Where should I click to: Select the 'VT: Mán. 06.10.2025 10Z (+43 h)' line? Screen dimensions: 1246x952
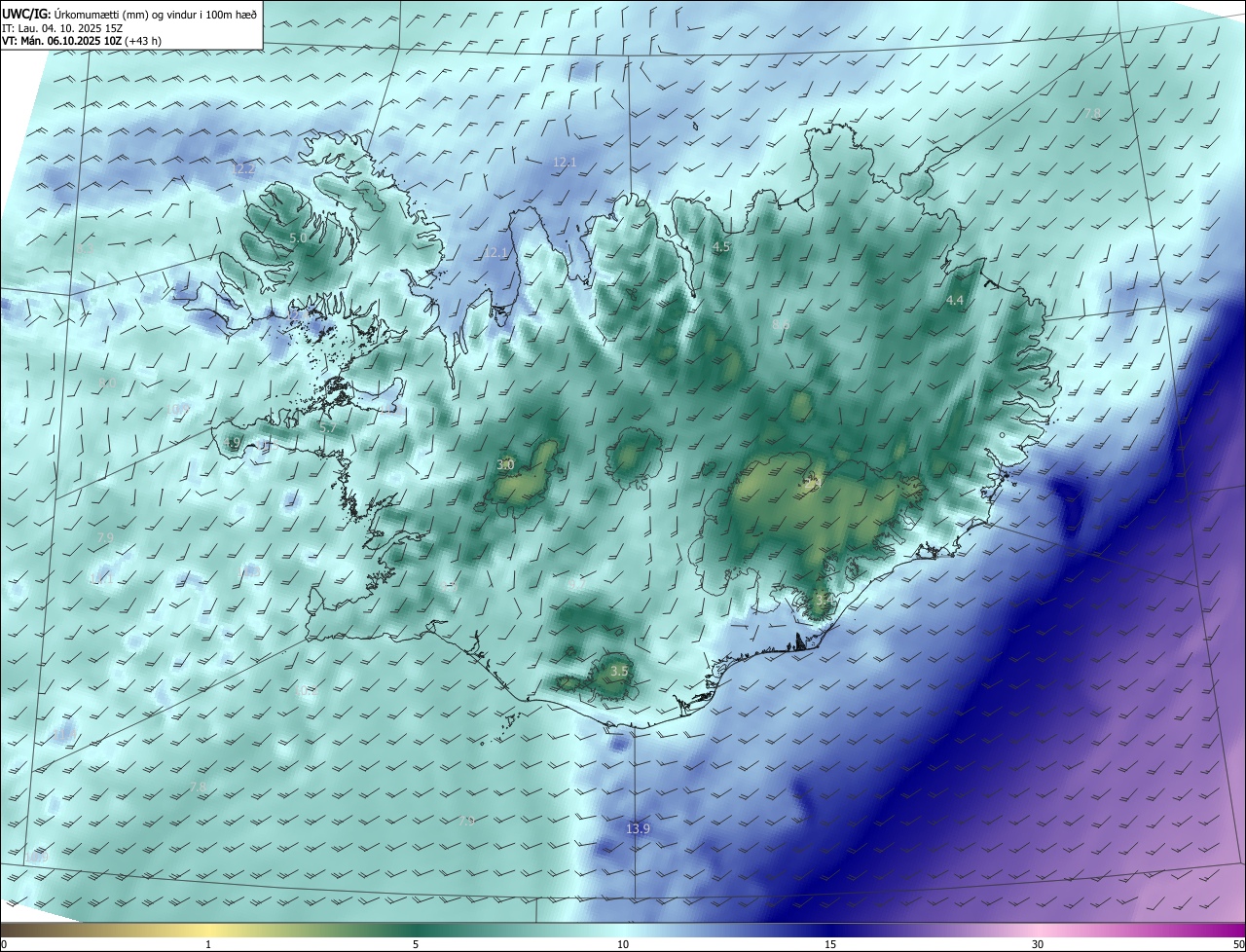pos(82,42)
